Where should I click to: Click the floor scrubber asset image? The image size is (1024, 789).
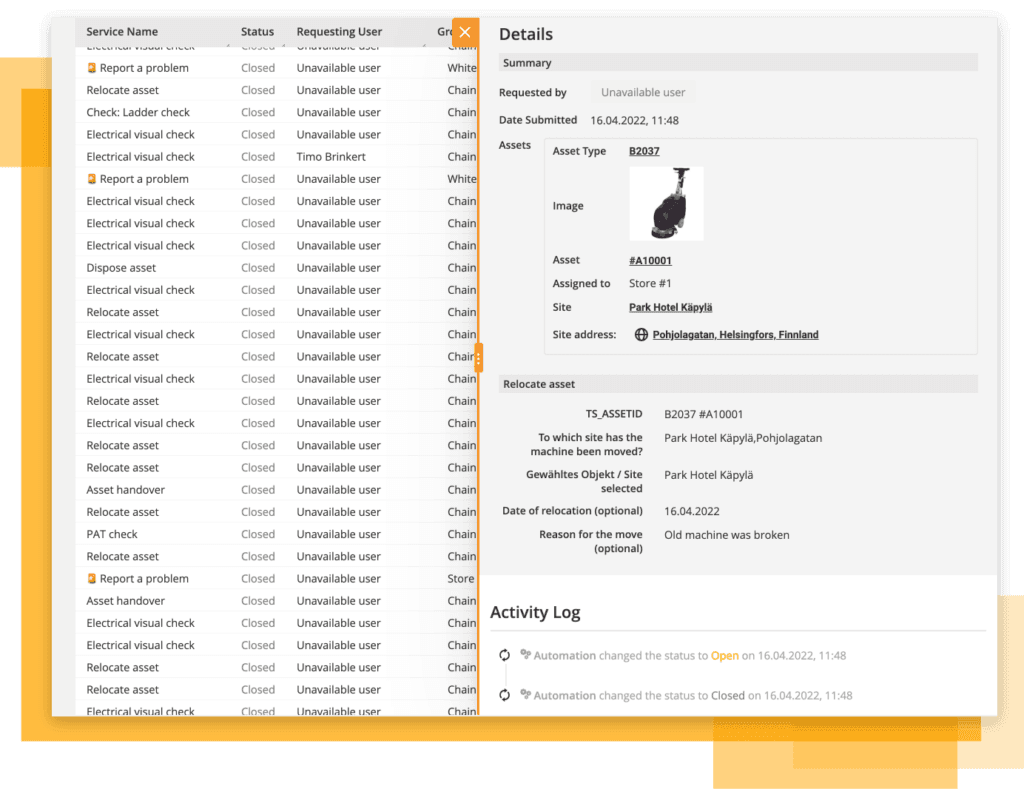[x=666, y=204]
